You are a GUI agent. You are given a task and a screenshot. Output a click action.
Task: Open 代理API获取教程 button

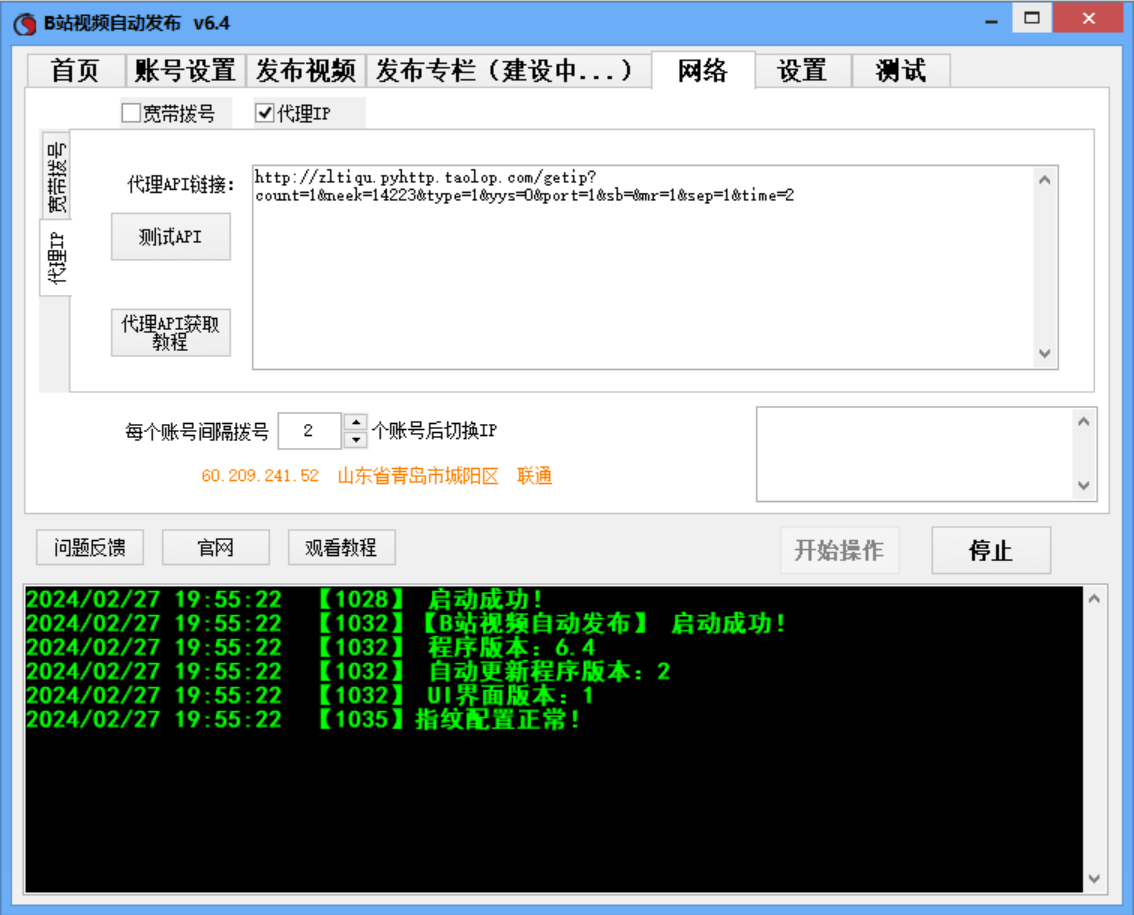point(171,333)
